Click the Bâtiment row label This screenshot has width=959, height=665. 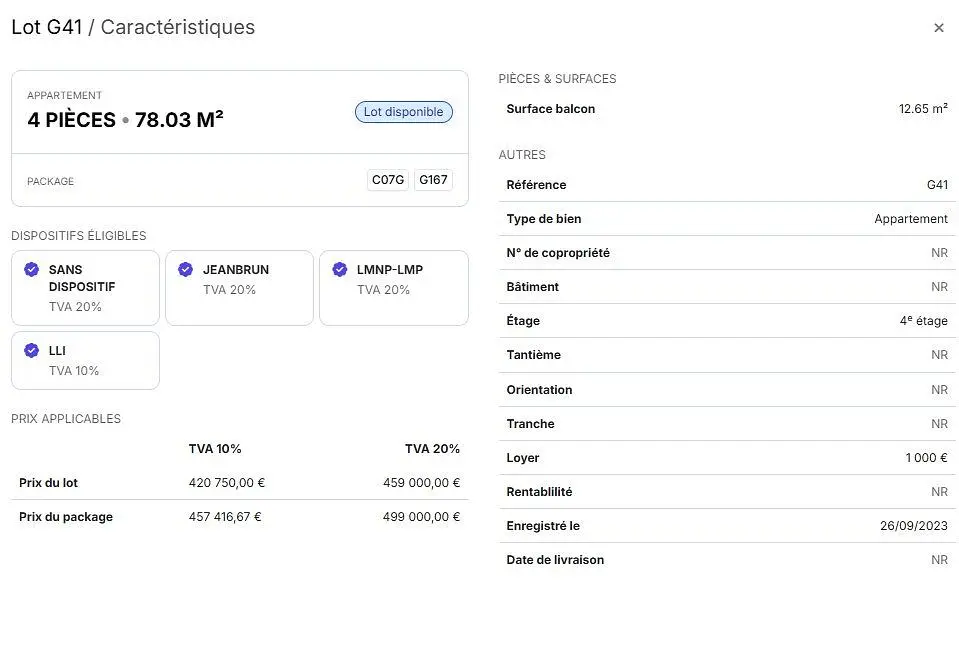click(532, 287)
